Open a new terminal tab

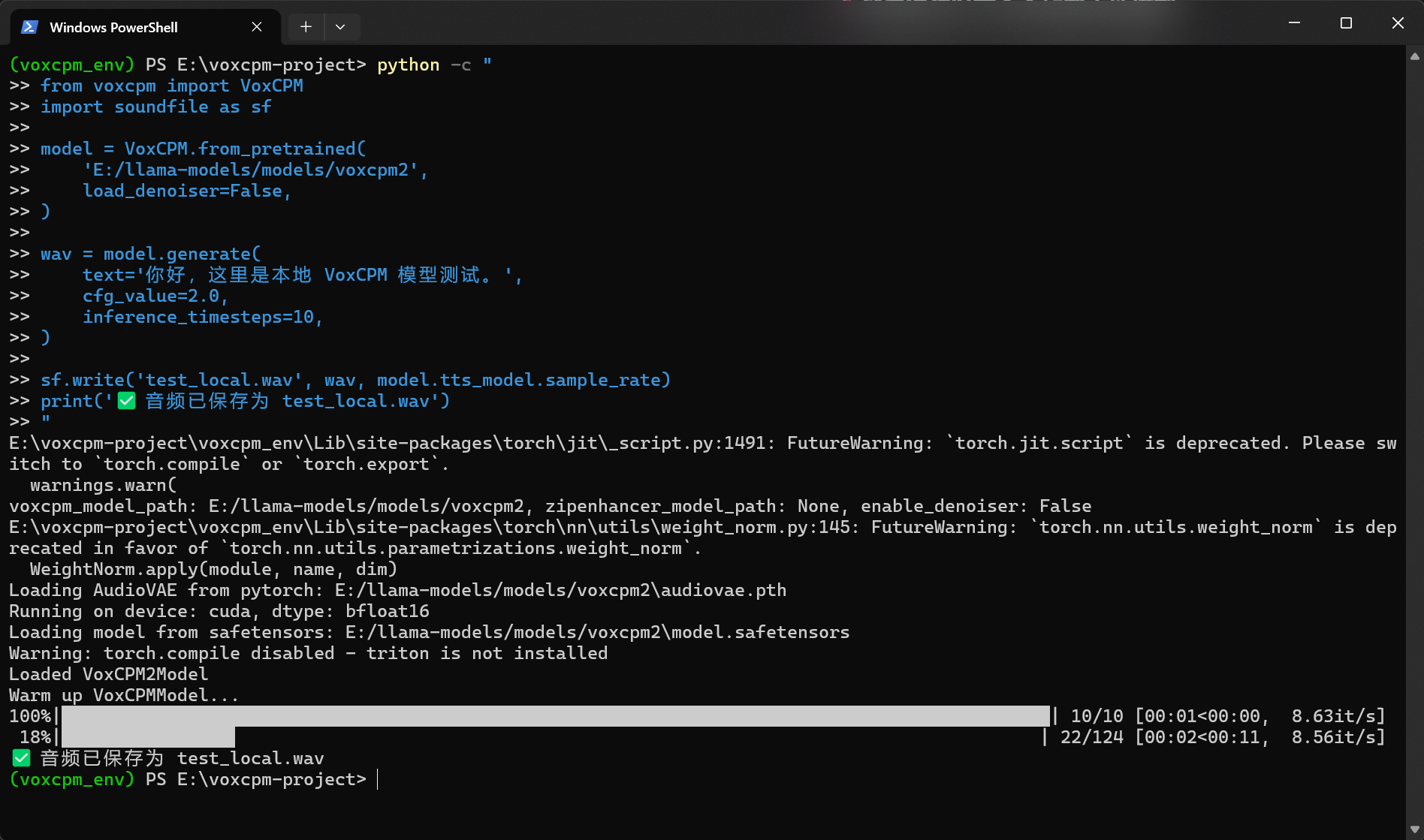[306, 27]
